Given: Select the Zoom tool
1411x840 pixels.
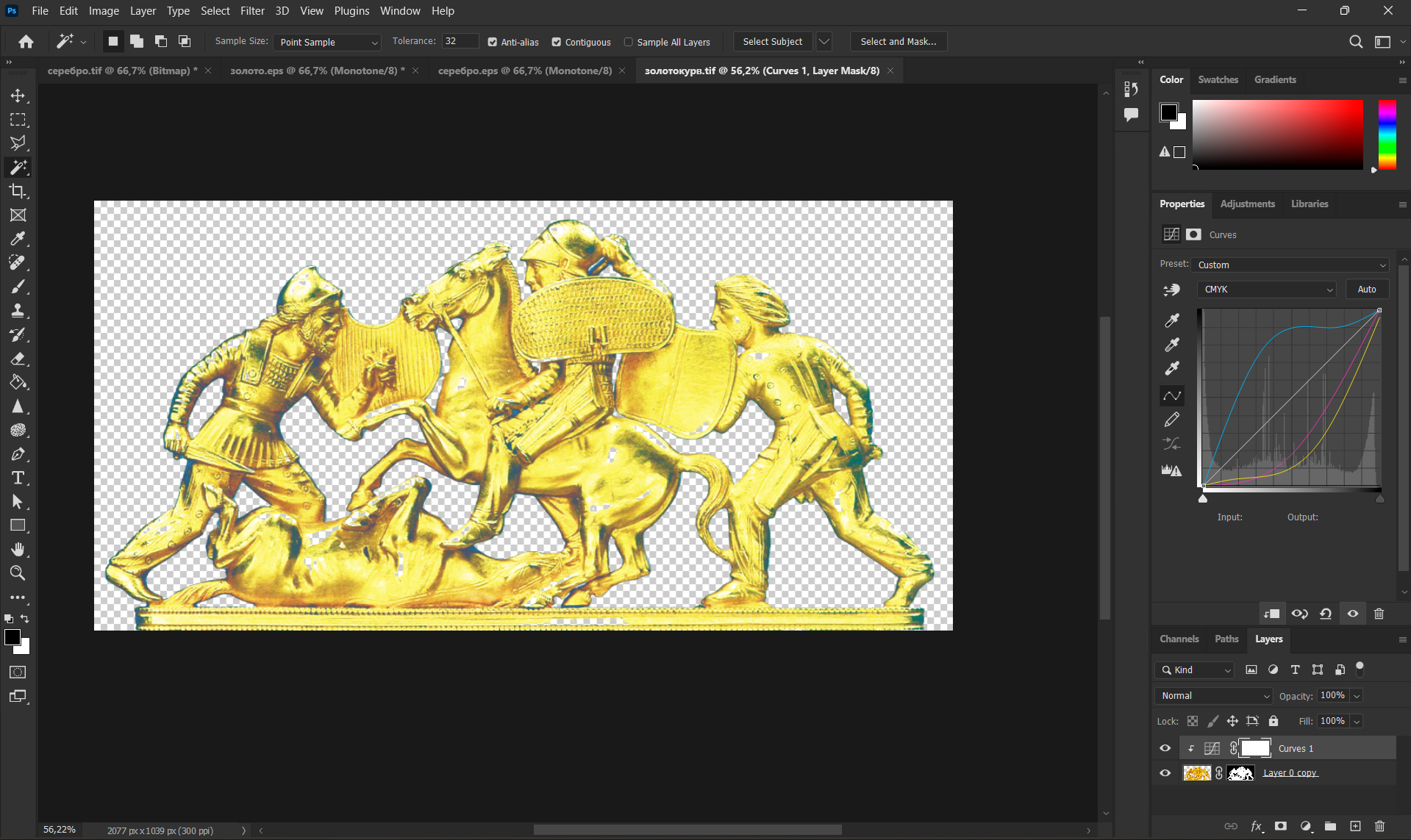Looking at the screenshot, I should (18, 573).
